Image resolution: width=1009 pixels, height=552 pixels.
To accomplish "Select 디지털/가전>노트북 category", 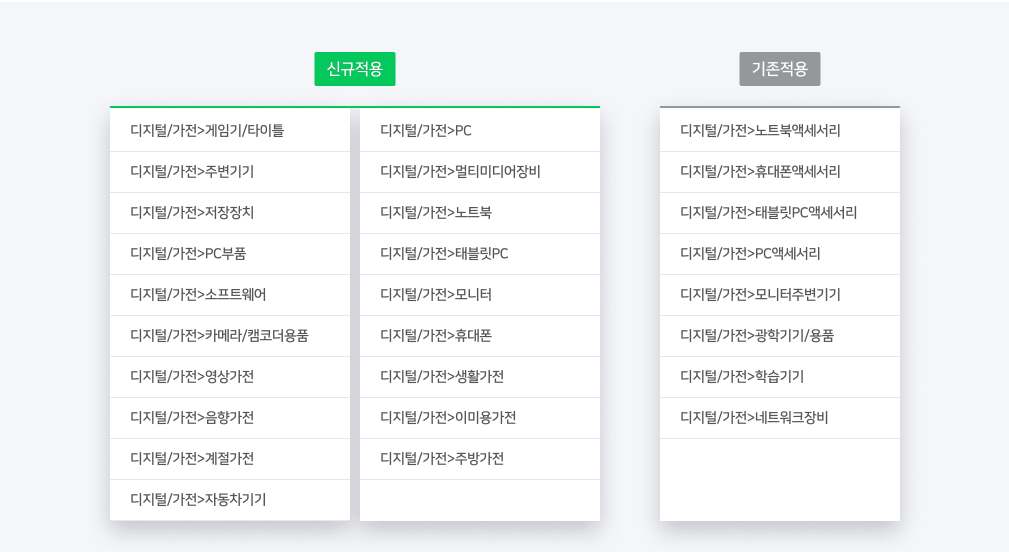I will tap(436, 213).
